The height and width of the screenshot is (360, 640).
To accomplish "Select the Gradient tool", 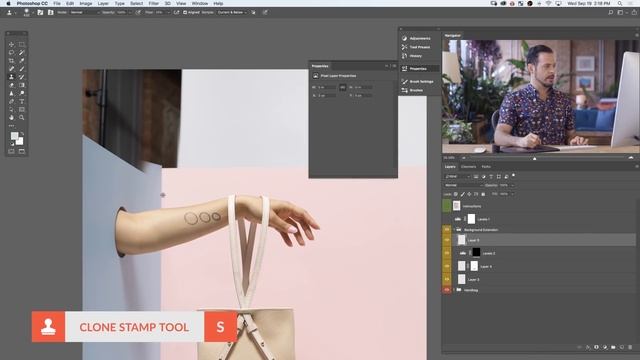I will (x=22, y=85).
